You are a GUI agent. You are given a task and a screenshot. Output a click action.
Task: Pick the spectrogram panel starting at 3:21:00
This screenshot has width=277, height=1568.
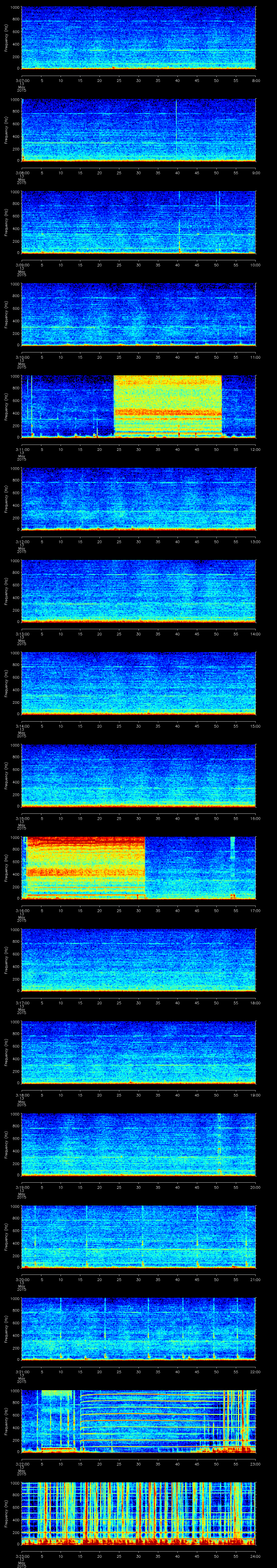[x=139, y=1329]
